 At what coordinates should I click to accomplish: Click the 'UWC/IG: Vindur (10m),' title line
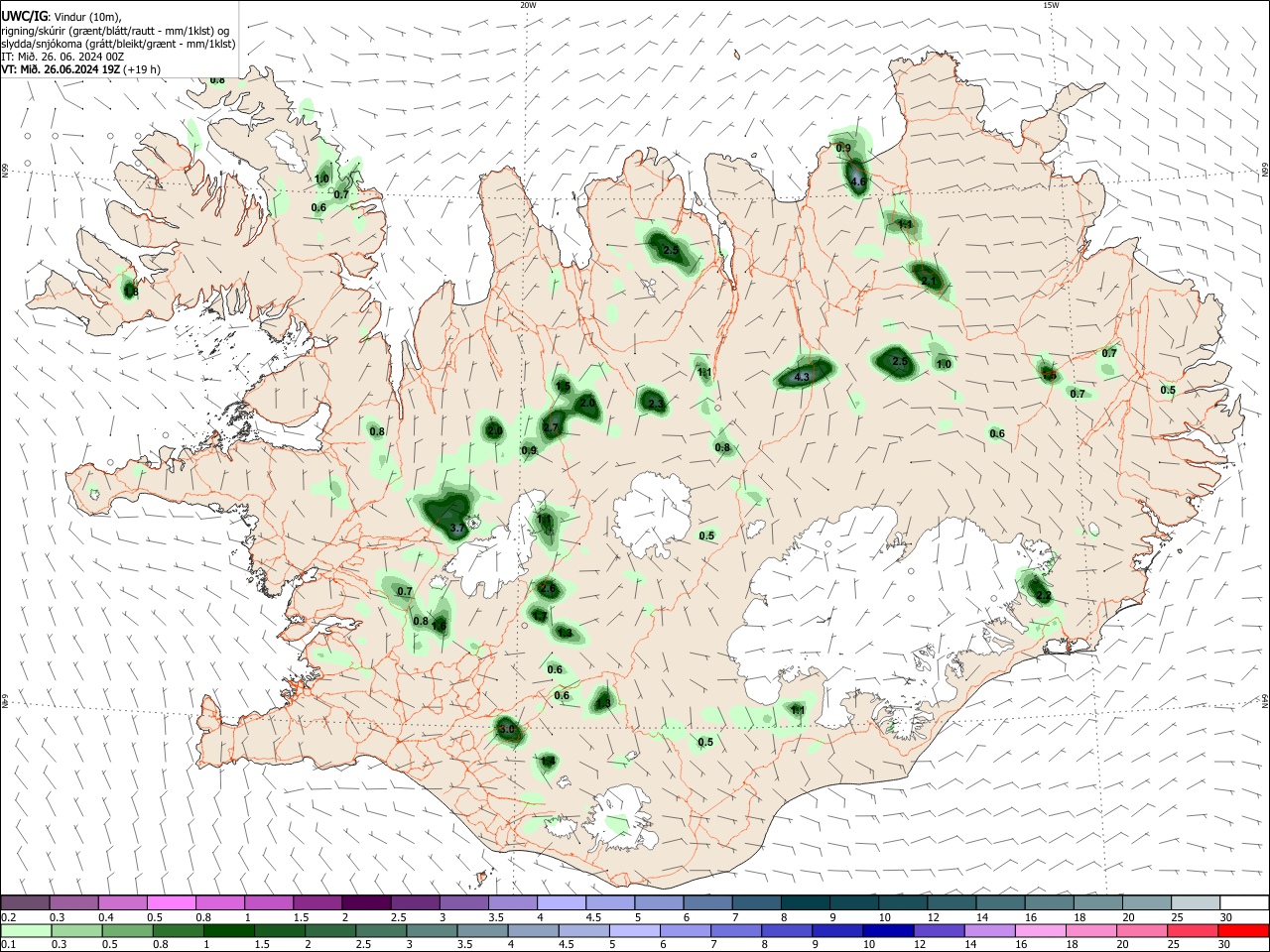tap(62, 16)
